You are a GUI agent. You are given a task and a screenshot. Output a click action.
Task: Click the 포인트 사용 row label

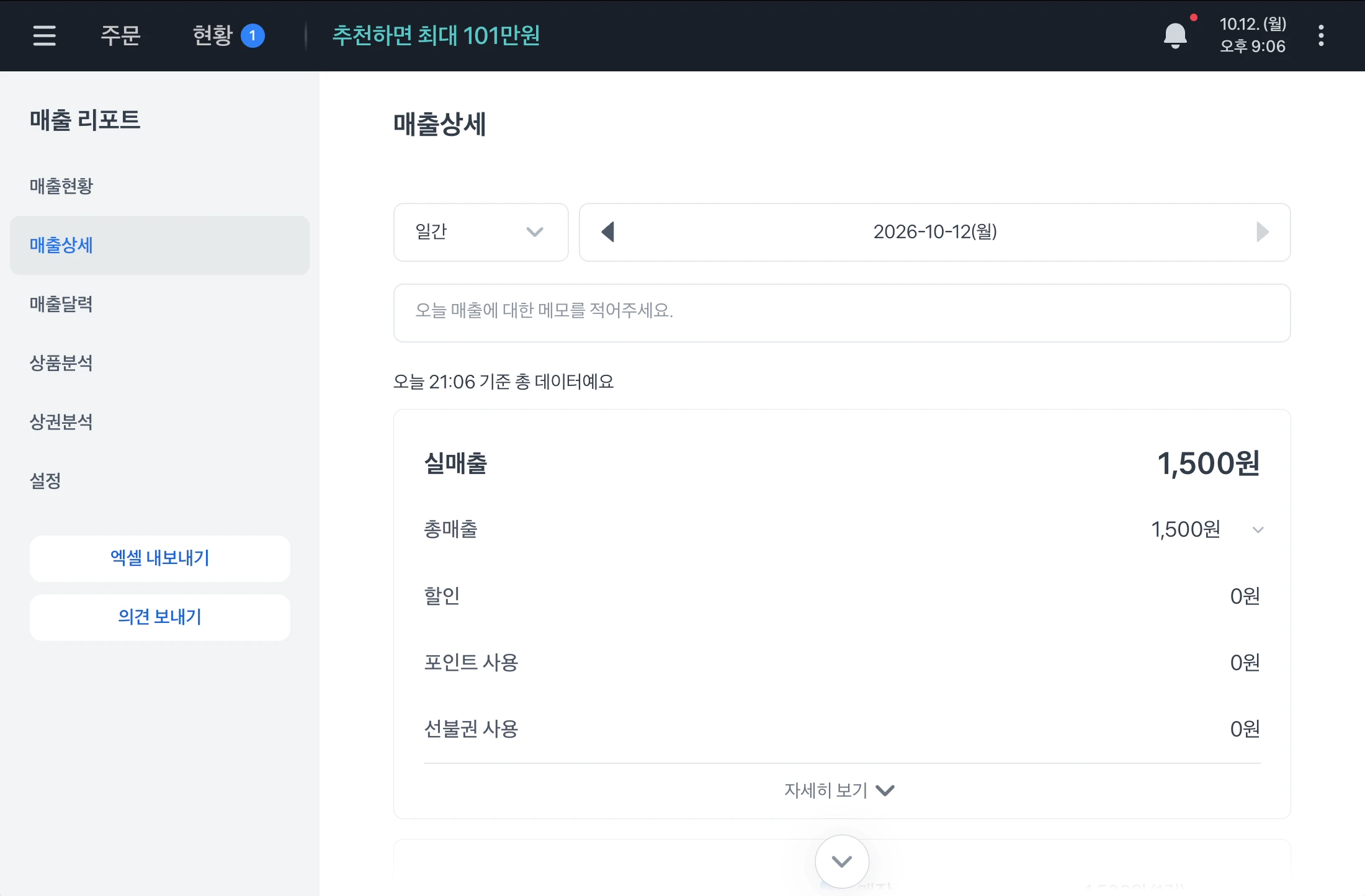(x=471, y=663)
